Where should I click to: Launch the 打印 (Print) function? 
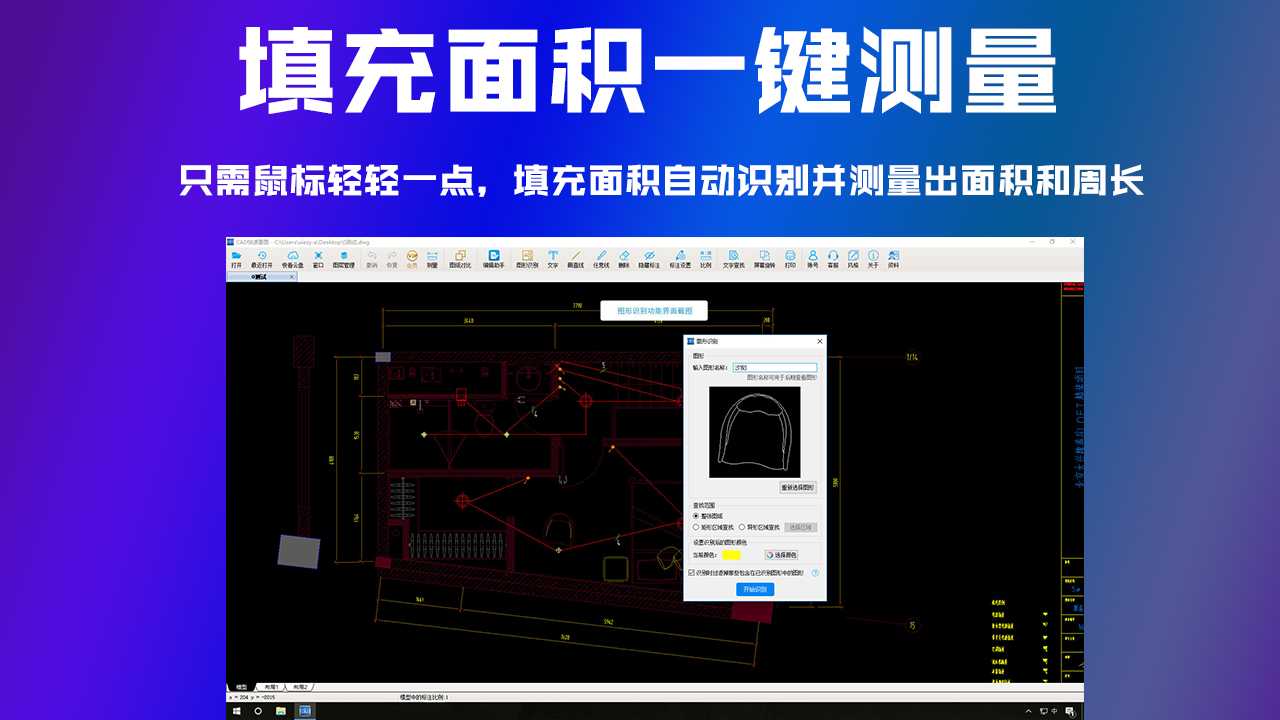point(789,260)
